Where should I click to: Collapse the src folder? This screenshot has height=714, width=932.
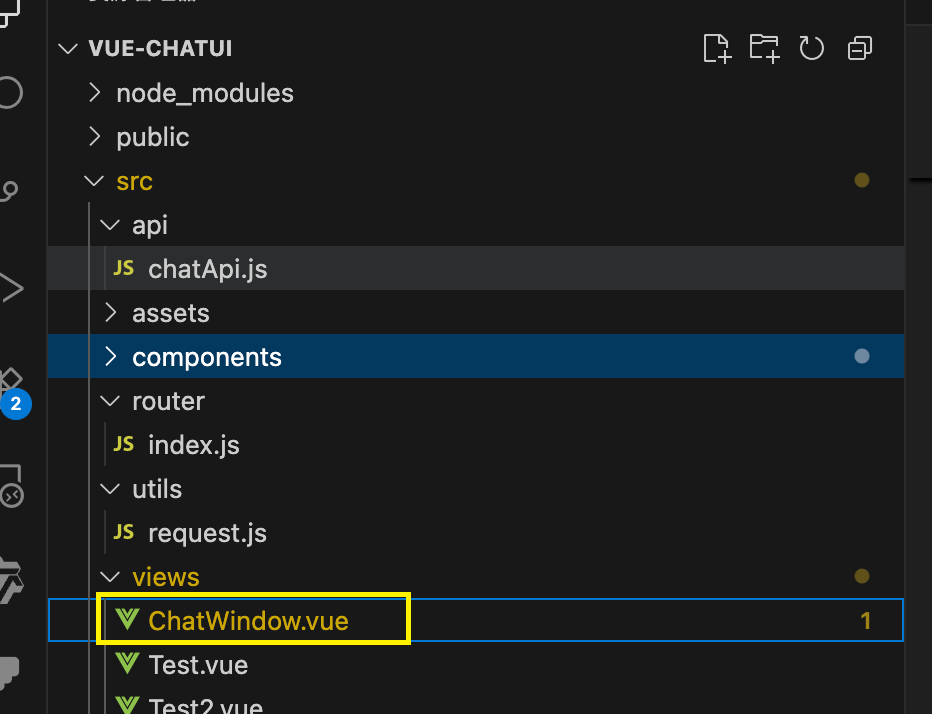click(95, 181)
